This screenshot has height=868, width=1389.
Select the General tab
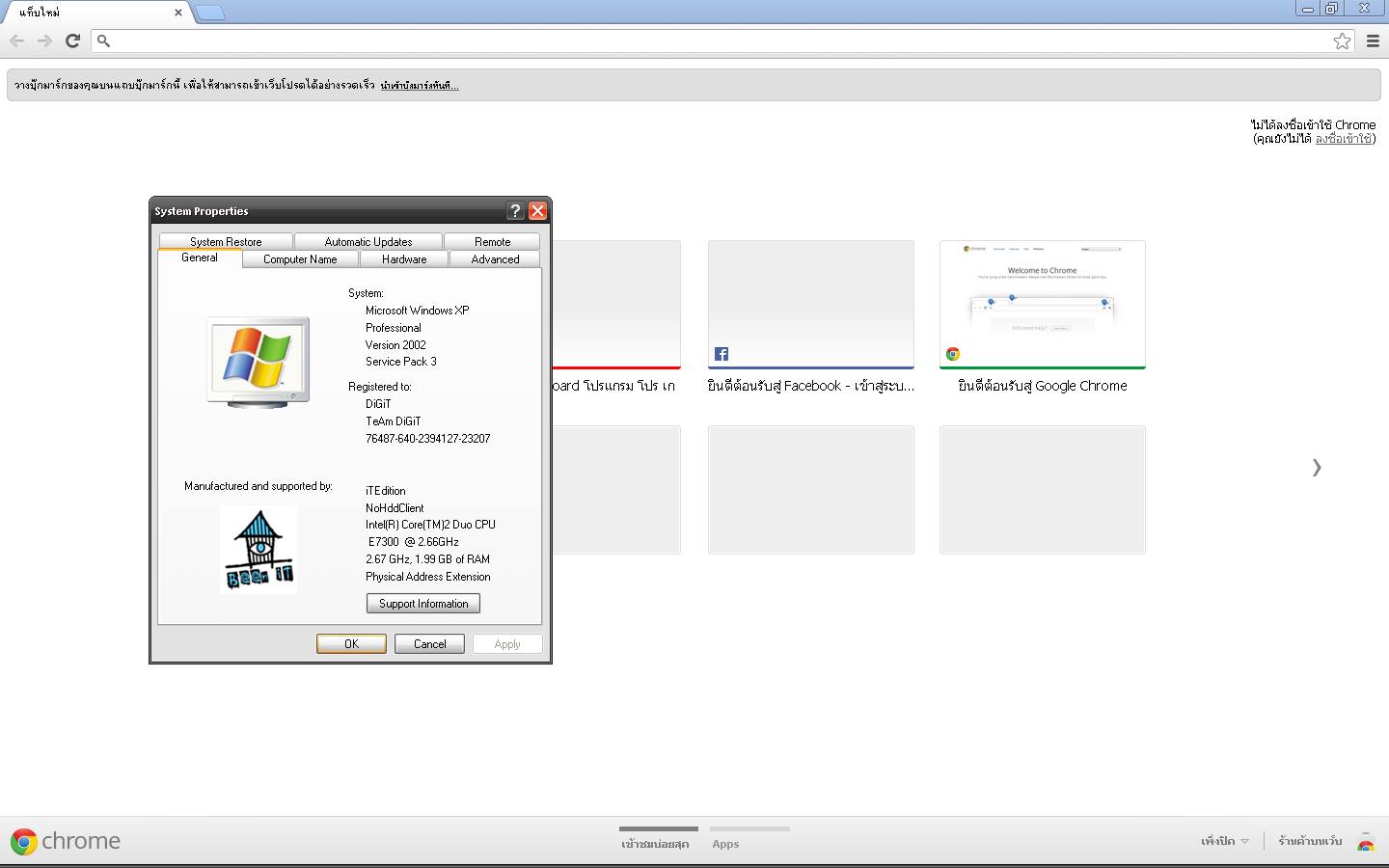coord(200,258)
